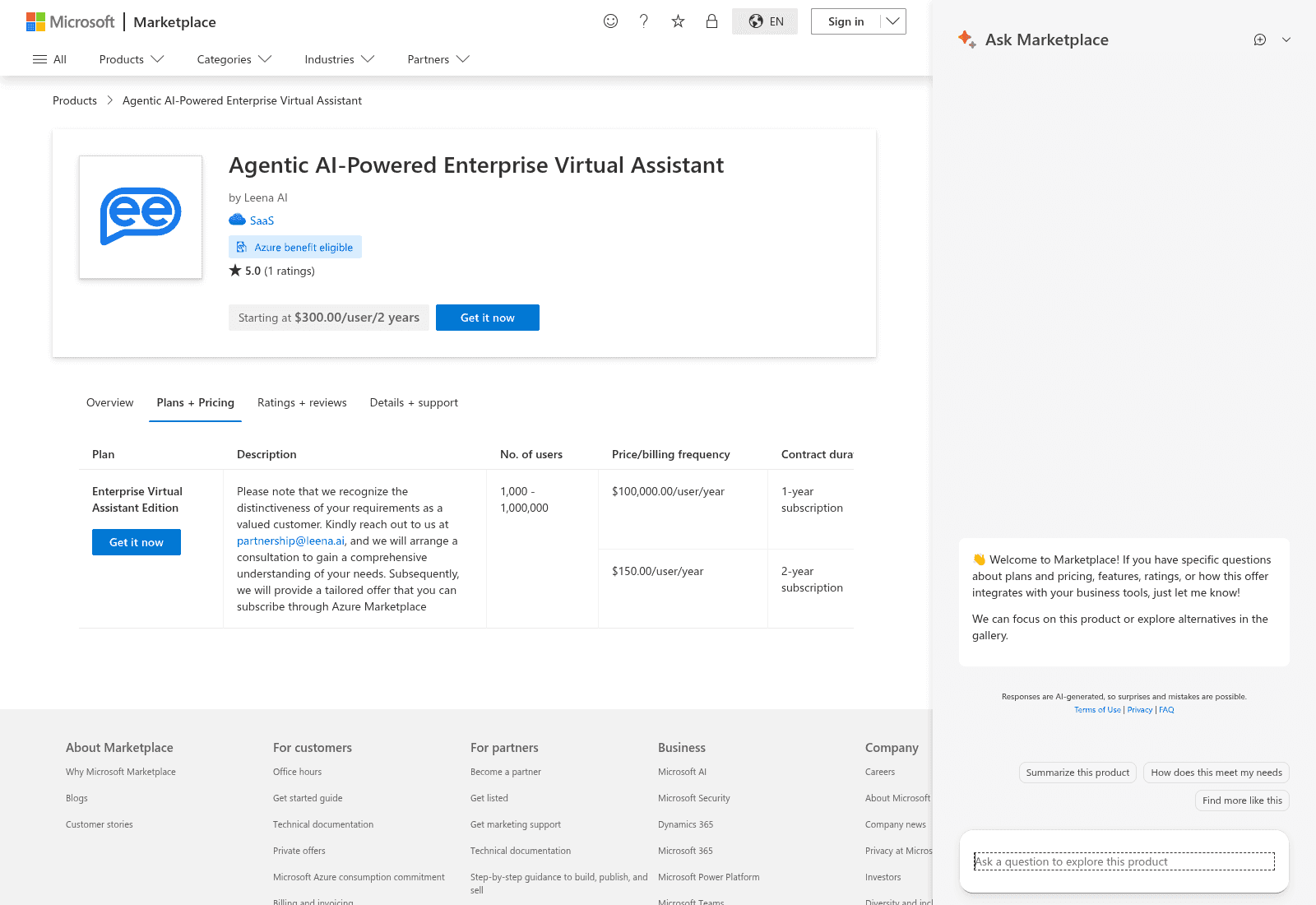Open Microsoft Power Platform footer link

click(709, 877)
